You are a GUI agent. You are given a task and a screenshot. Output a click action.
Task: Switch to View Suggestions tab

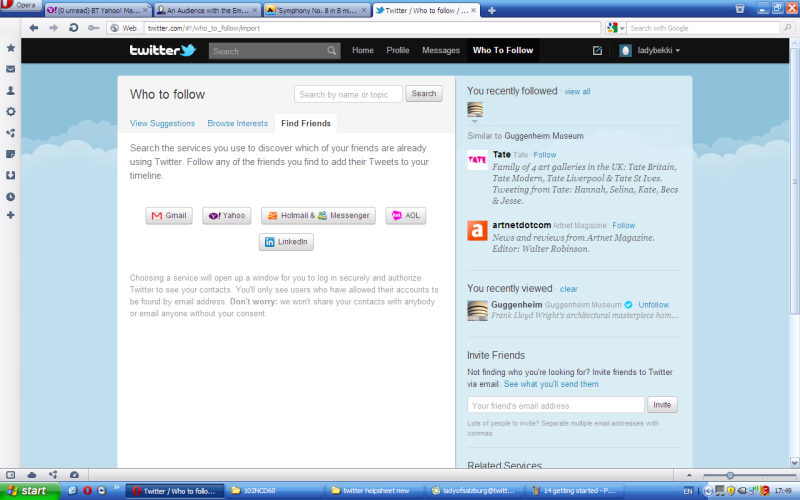(162, 123)
